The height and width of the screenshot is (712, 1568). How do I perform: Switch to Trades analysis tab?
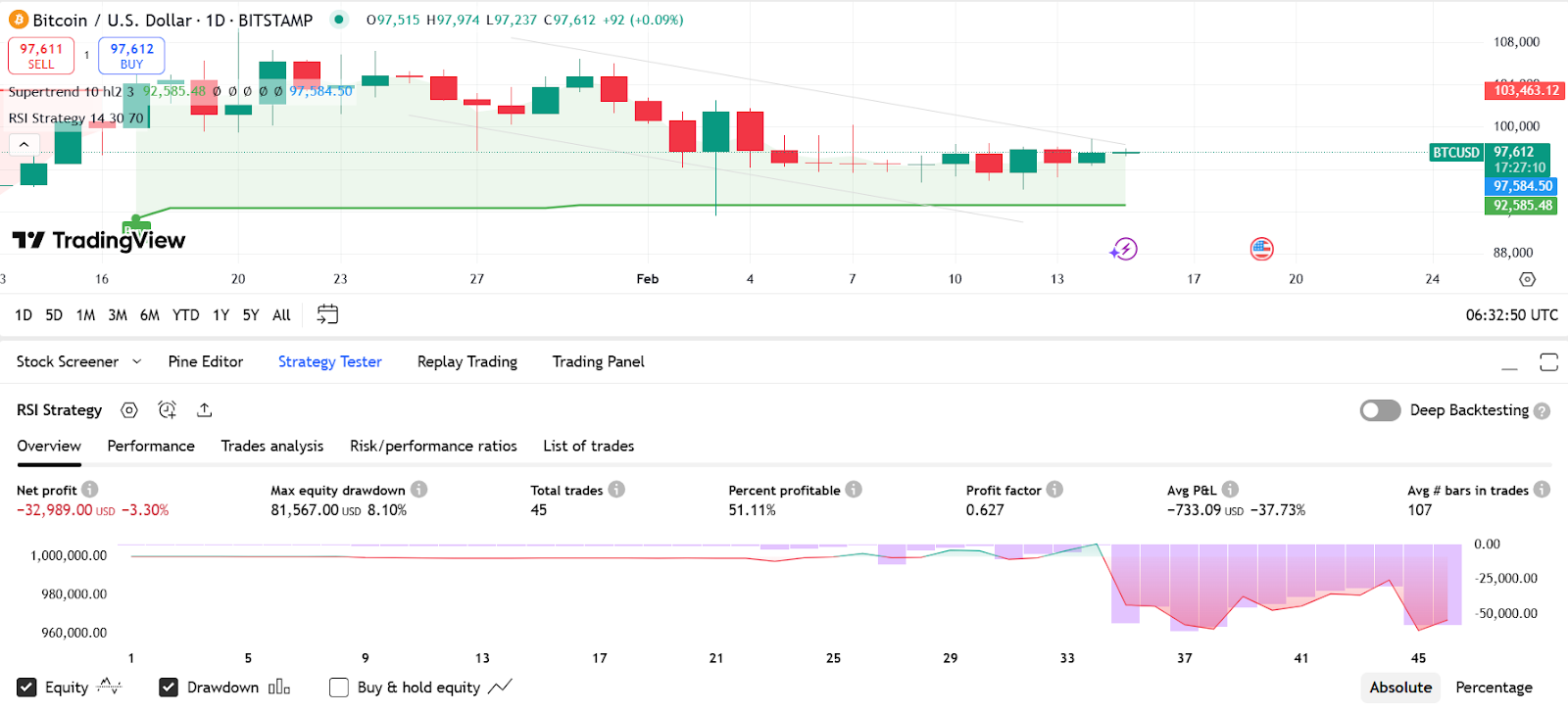click(272, 446)
